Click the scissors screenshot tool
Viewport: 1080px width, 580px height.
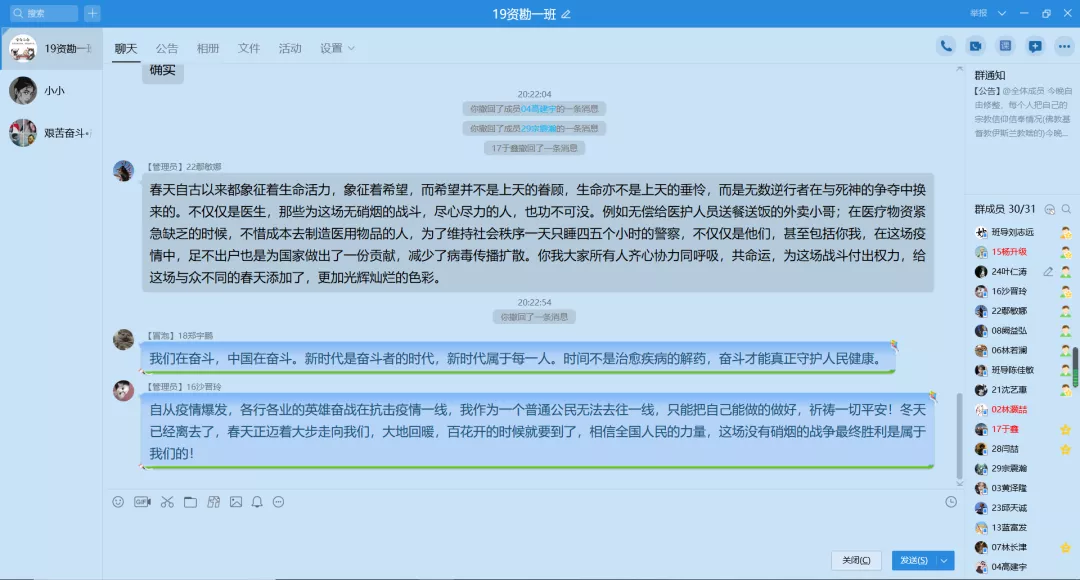point(167,502)
